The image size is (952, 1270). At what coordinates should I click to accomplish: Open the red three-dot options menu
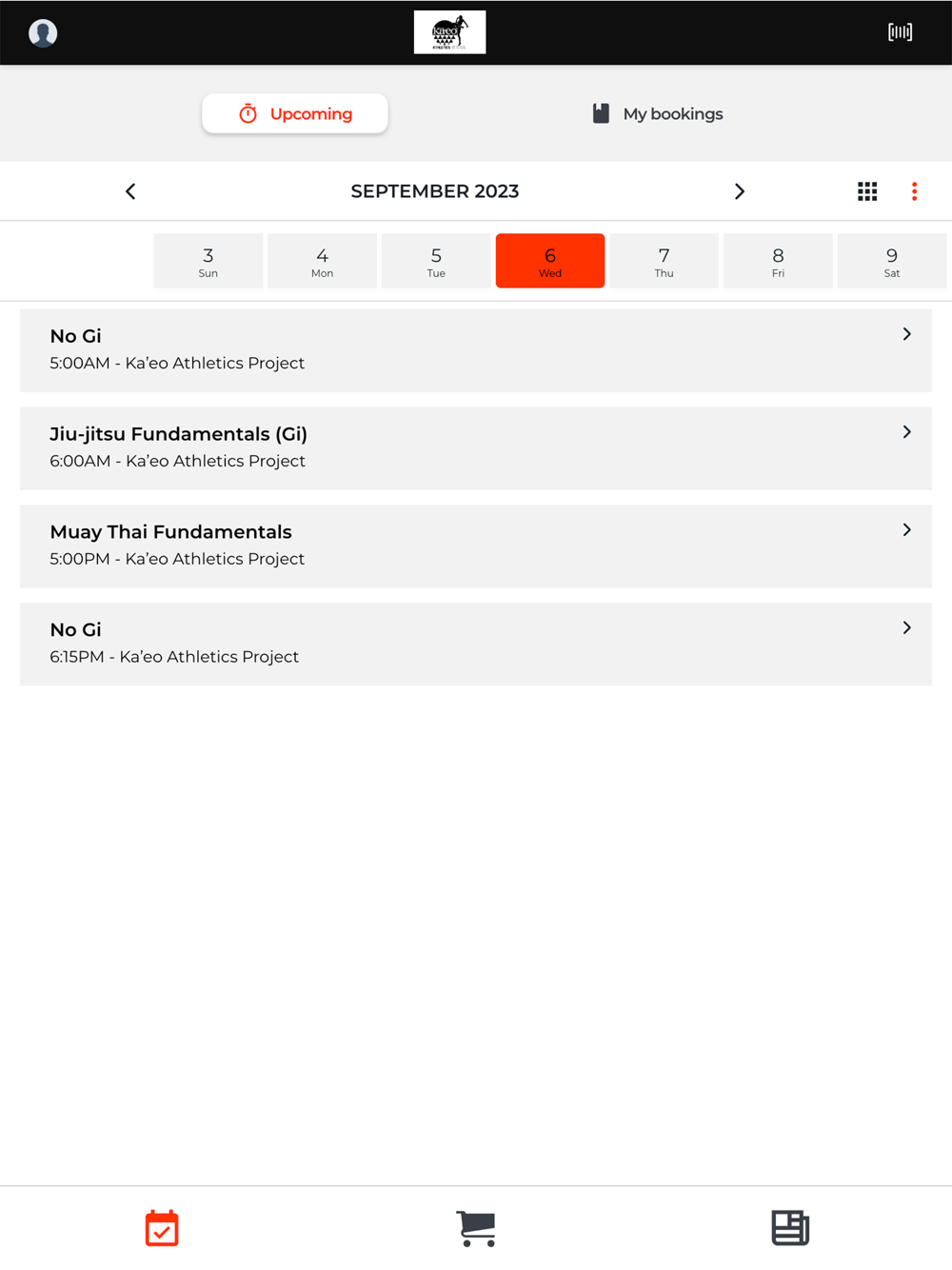(x=915, y=191)
